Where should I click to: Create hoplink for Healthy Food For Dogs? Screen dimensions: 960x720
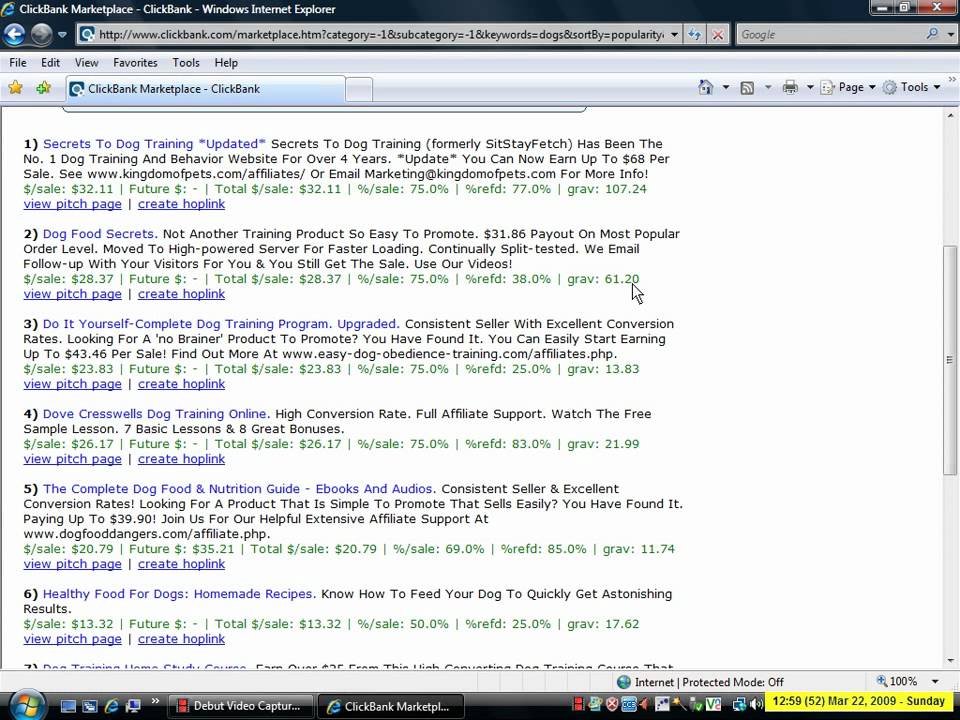click(x=181, y=639)
